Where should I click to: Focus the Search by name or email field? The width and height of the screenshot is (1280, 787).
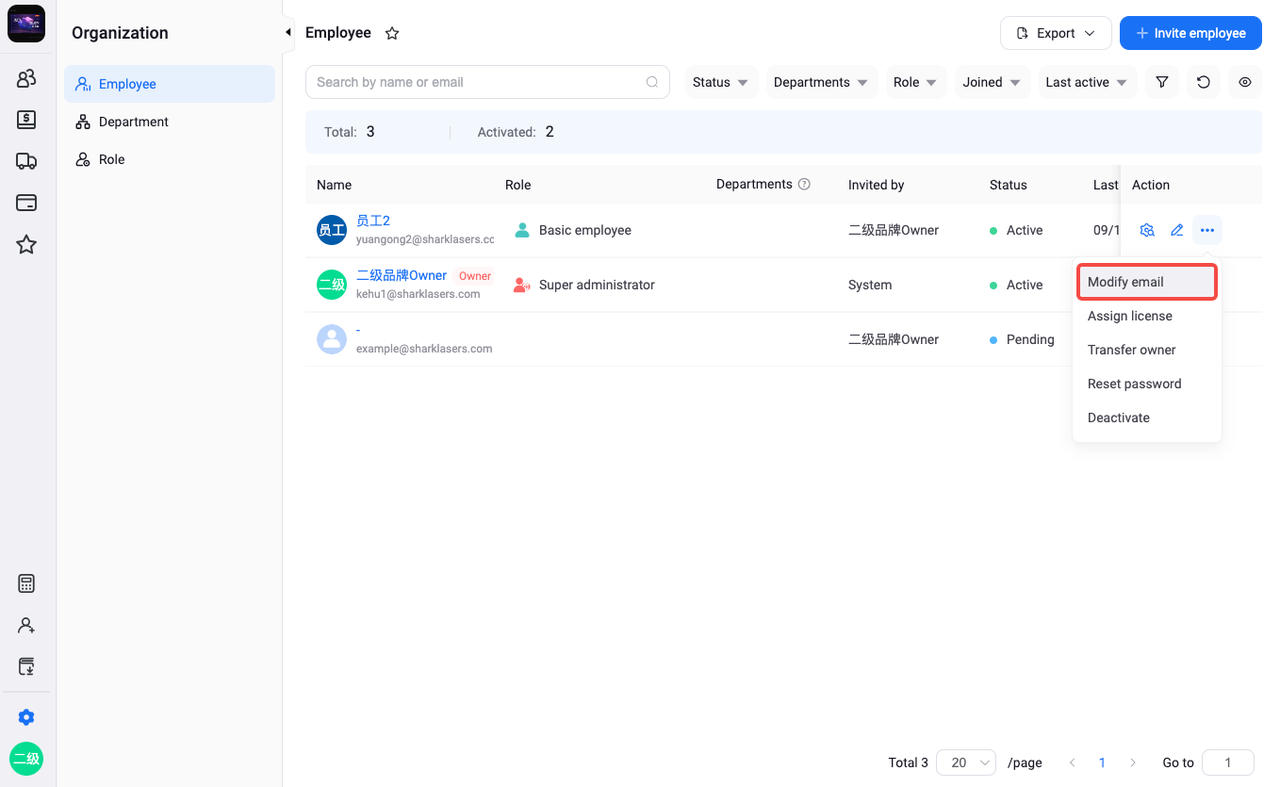click(488, 82)
